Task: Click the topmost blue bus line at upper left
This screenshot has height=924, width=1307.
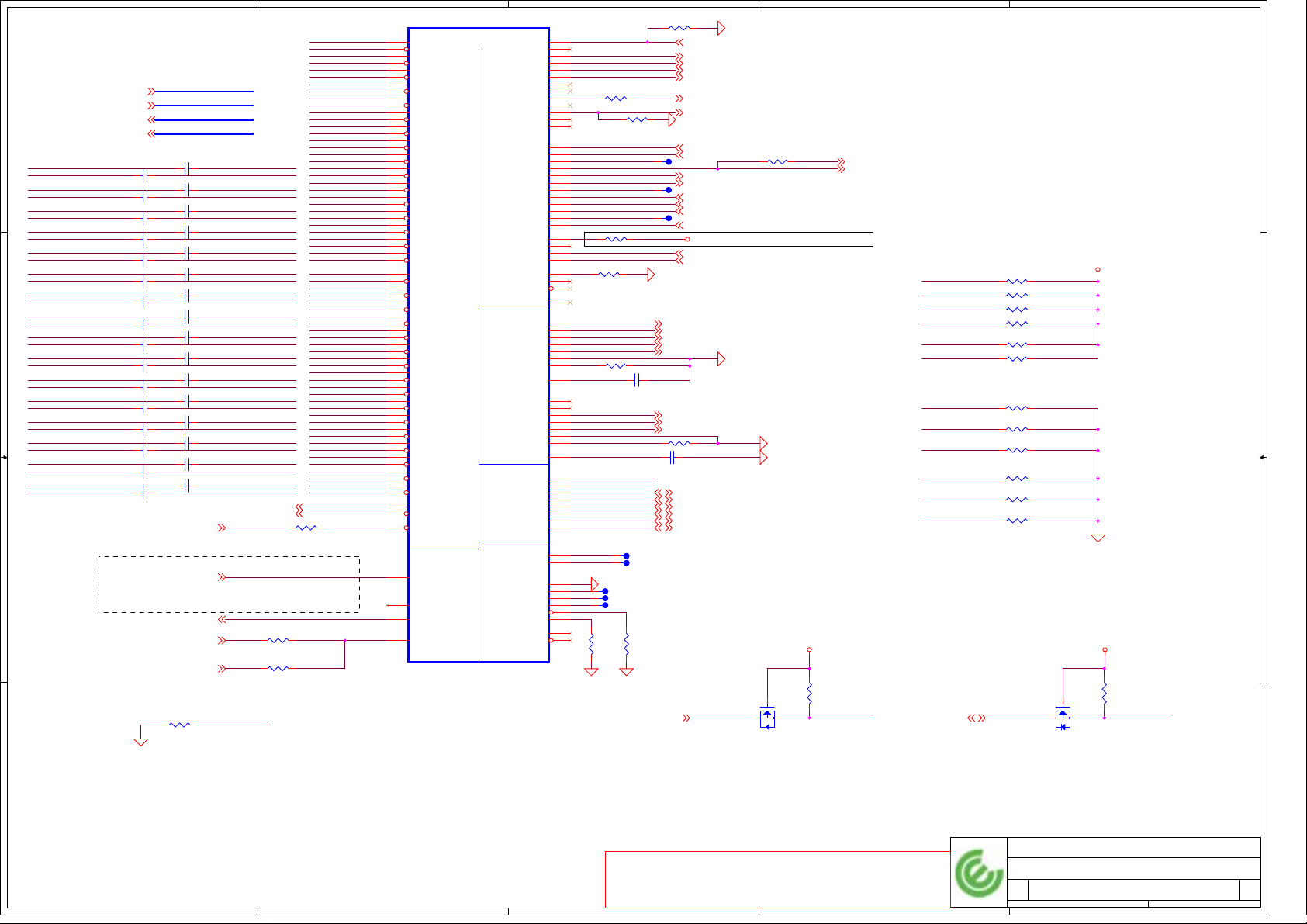Action: [x=205, y=92]
